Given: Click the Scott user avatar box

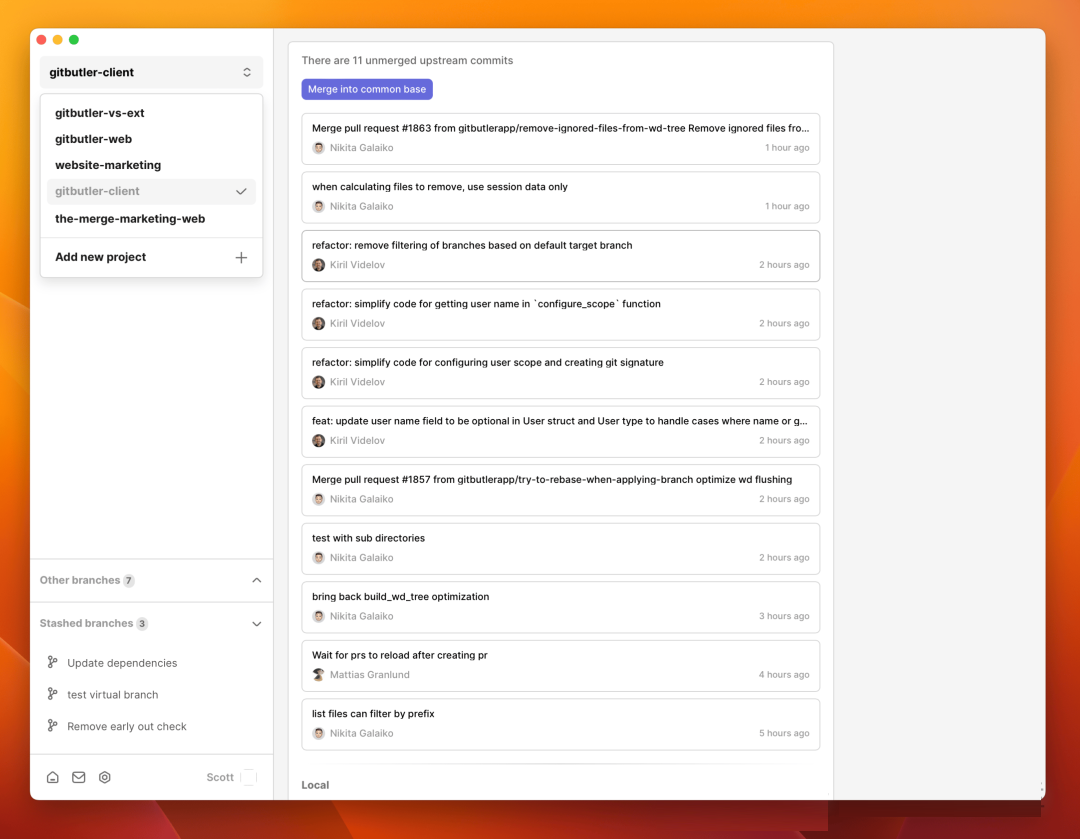Looking at the screenshot, I should point(249,777).
